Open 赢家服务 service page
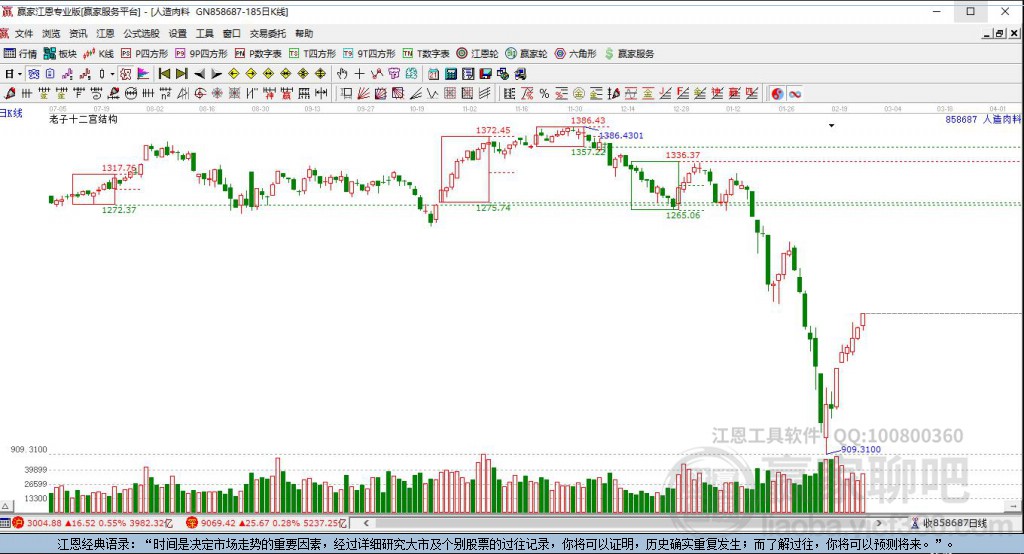This screenshot has height=554, width=1024. (629, 54)
